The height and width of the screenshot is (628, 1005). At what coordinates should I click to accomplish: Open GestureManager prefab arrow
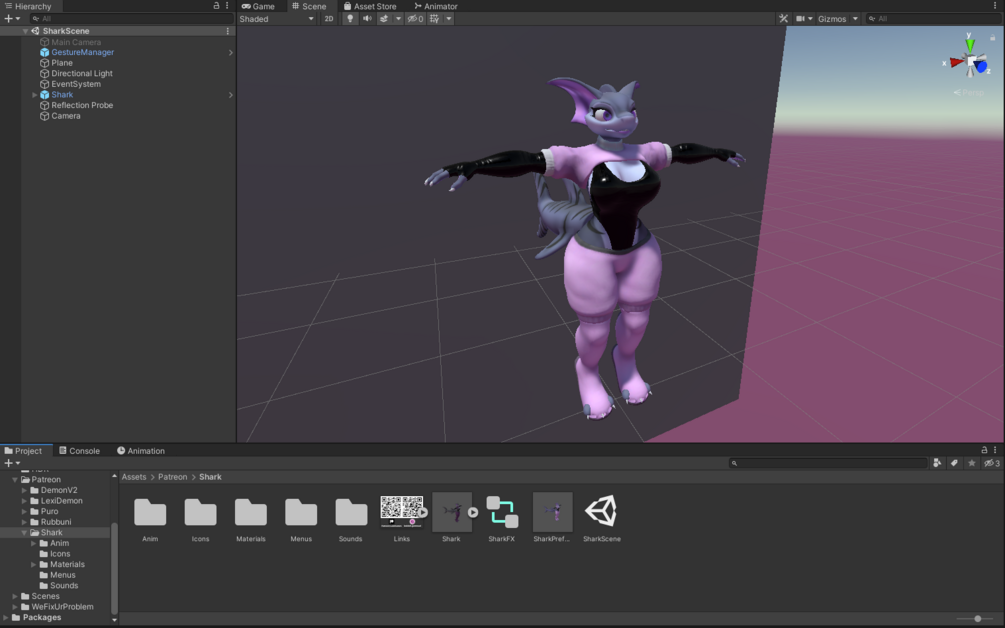point(231,53)
